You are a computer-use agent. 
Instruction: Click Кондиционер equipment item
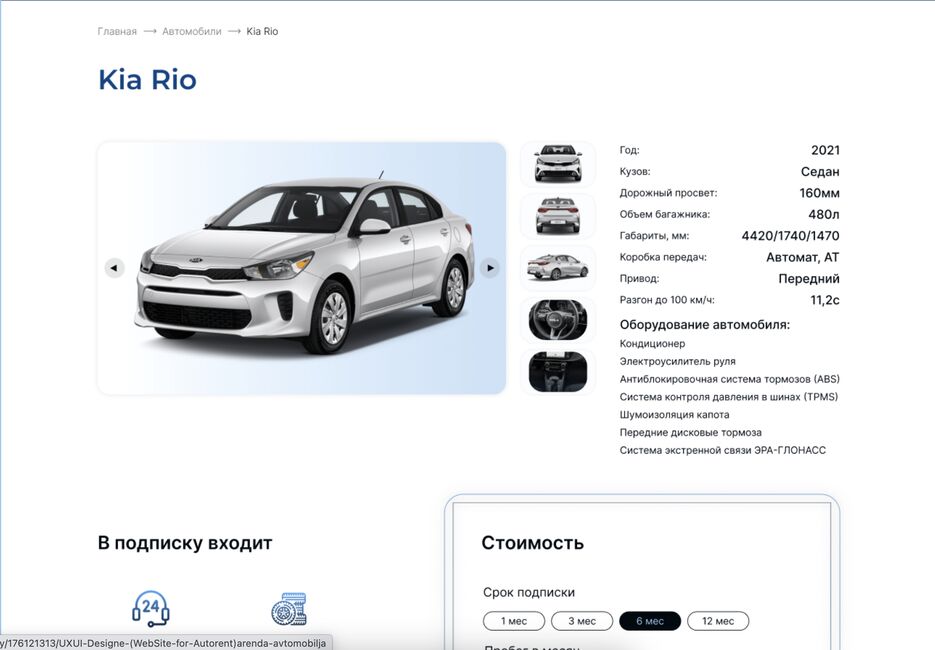click(x=652, y=343)
